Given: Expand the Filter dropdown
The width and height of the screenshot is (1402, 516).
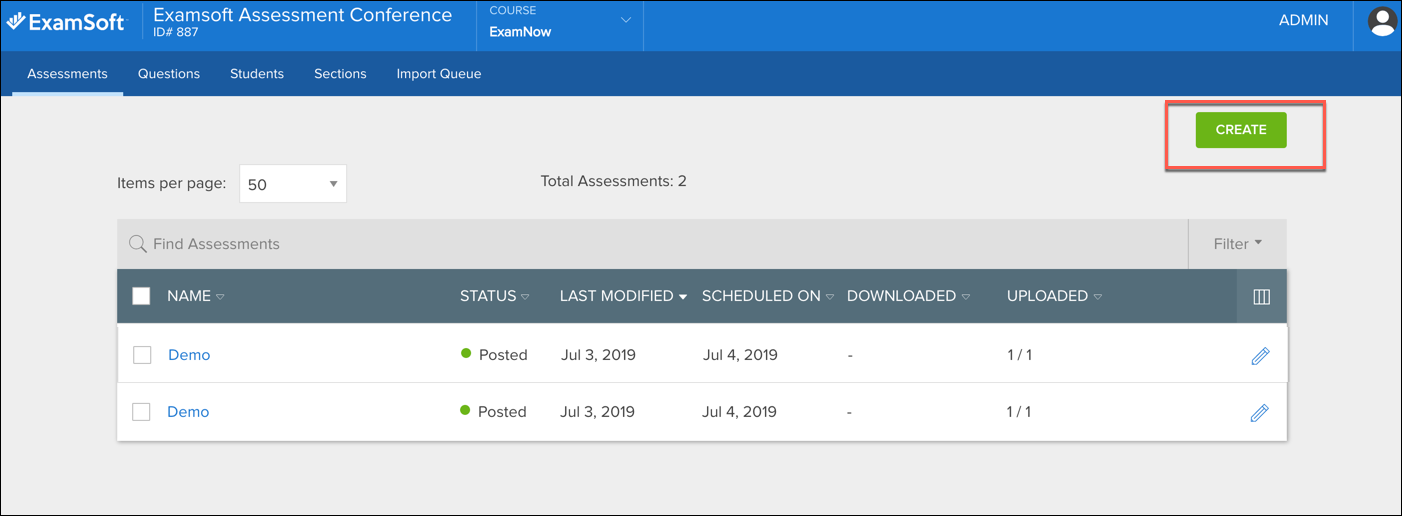Looking at the screenshot, I should coord(1237,244).
